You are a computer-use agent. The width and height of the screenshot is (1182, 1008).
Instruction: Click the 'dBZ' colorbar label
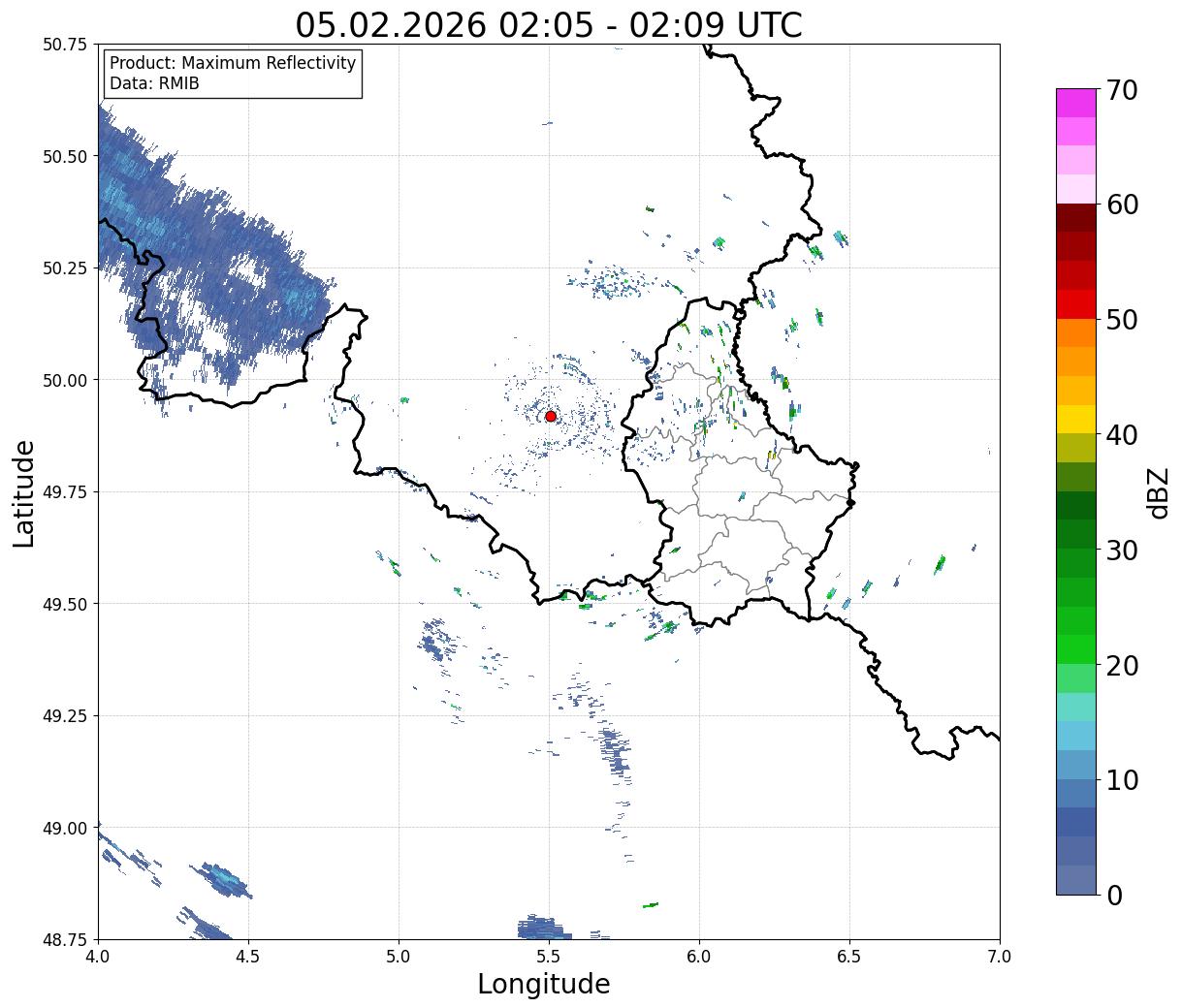[x=1158, y=492]
